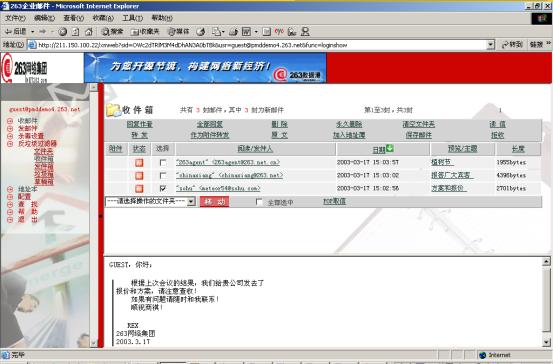The width and height of the screenshot is (553, 364).
Task: Click the green date sort arrow icon
Action: tap(390, 148)
